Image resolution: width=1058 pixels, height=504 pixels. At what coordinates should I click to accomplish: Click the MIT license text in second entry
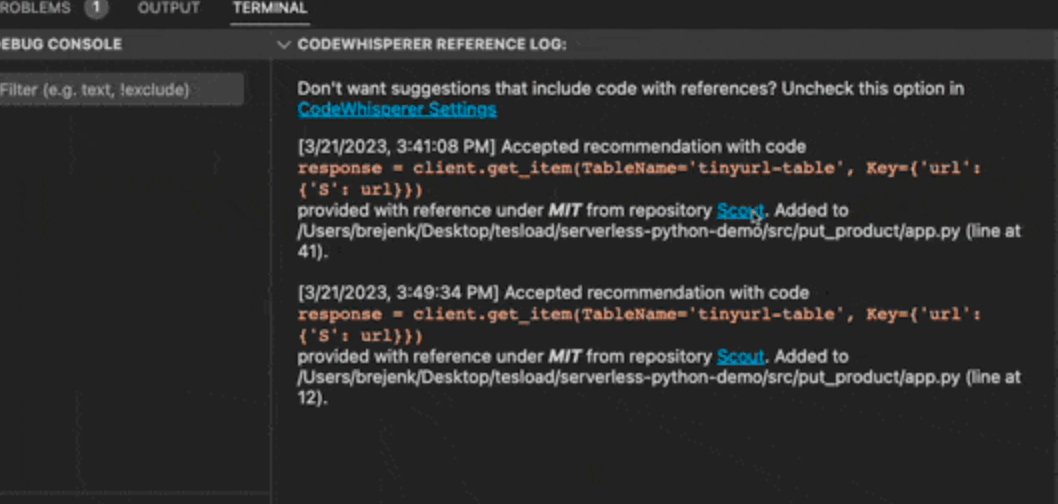point(565,356)
